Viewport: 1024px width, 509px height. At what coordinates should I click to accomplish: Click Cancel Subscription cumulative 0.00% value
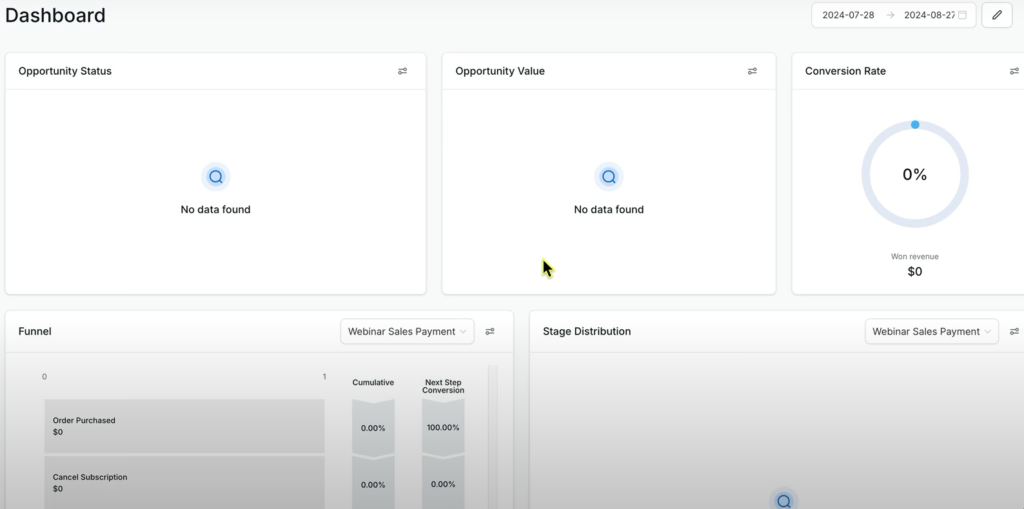pyautogui.click(x=373, y=485)
